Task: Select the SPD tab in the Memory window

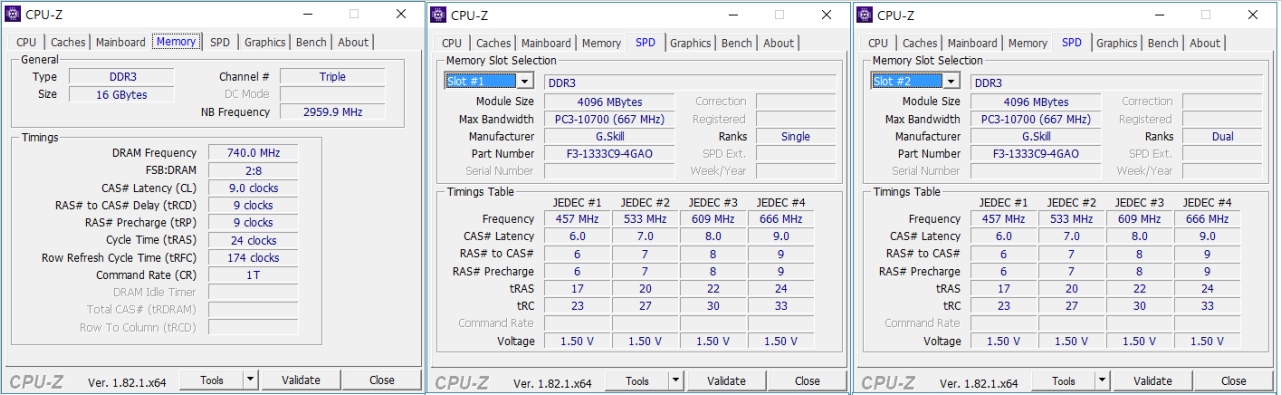Action: [219, 42]
